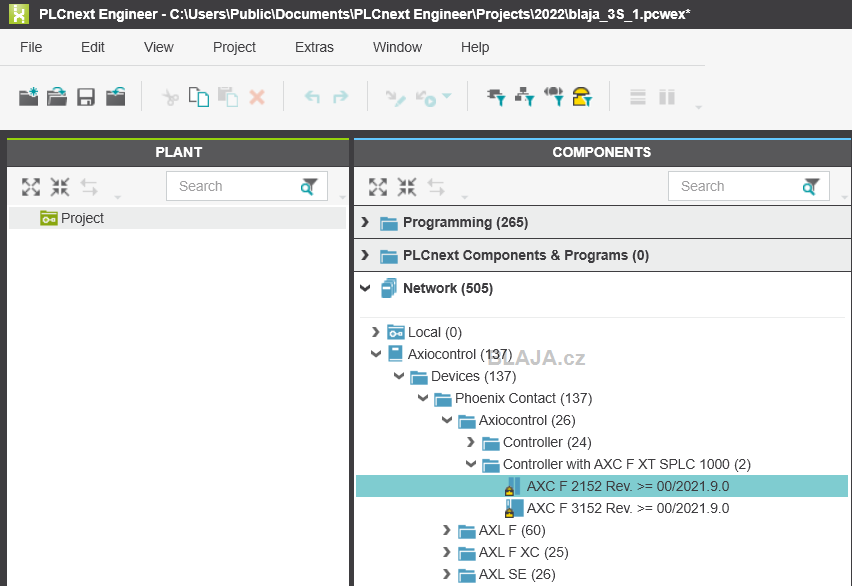Screen dimensions: 852x586
Task: Open the Help menu
Action: (x=475, y=47)
